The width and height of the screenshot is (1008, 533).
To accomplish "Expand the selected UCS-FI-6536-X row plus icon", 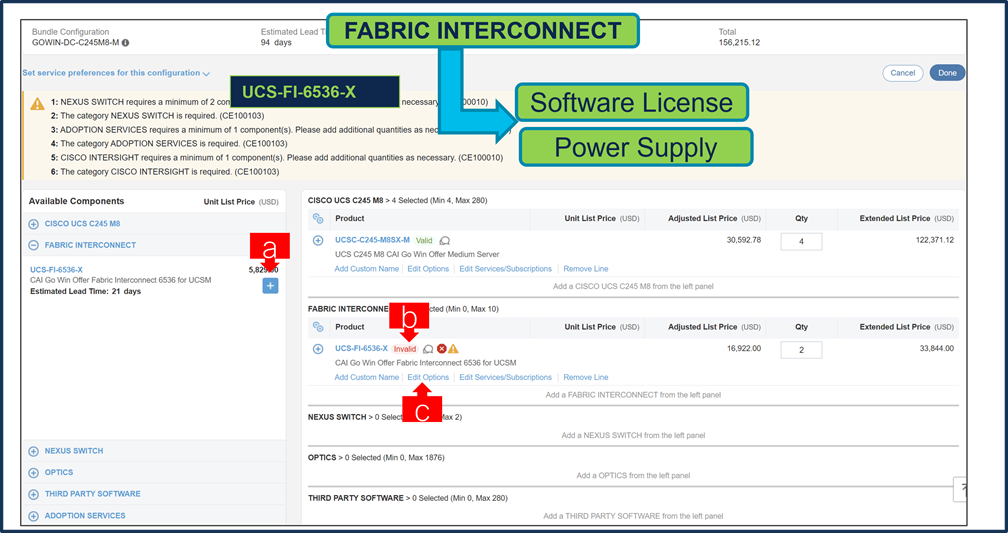I will point(318,349).
